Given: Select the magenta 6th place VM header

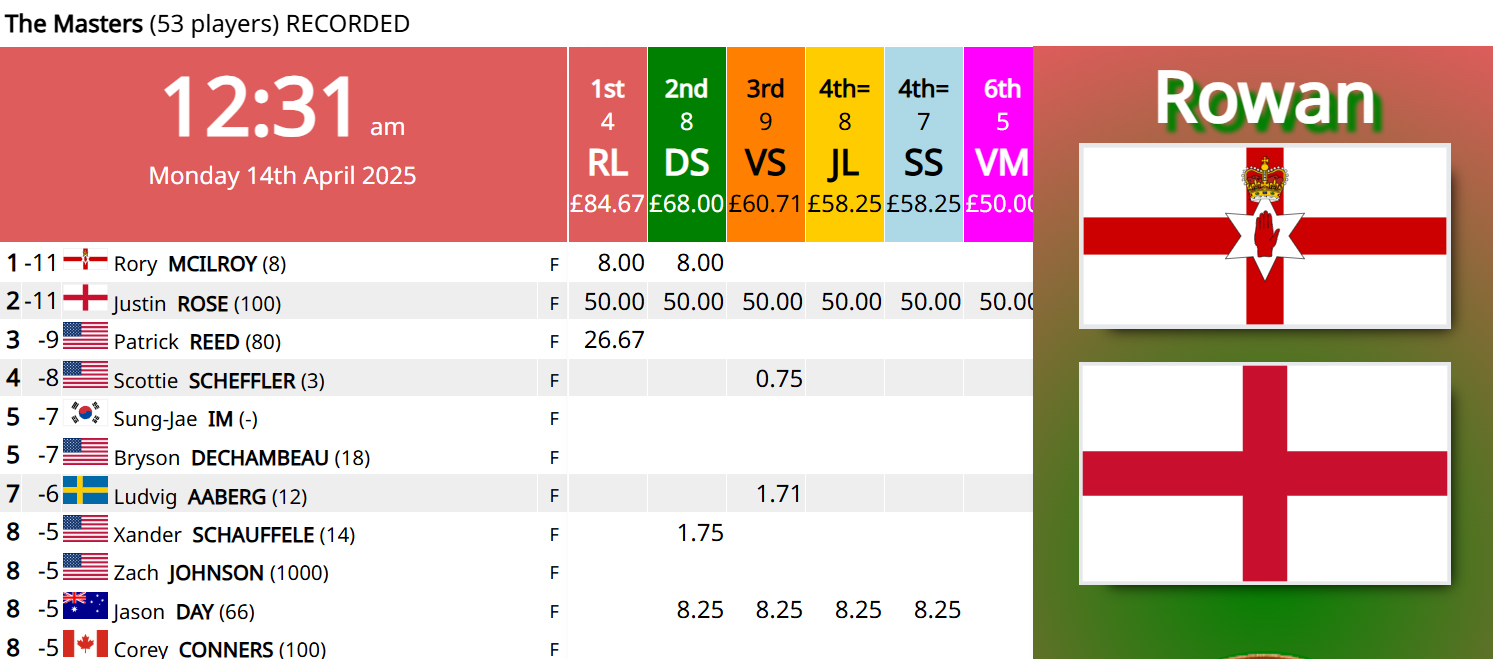Looking at the screenshot, I should click(998, 145).
